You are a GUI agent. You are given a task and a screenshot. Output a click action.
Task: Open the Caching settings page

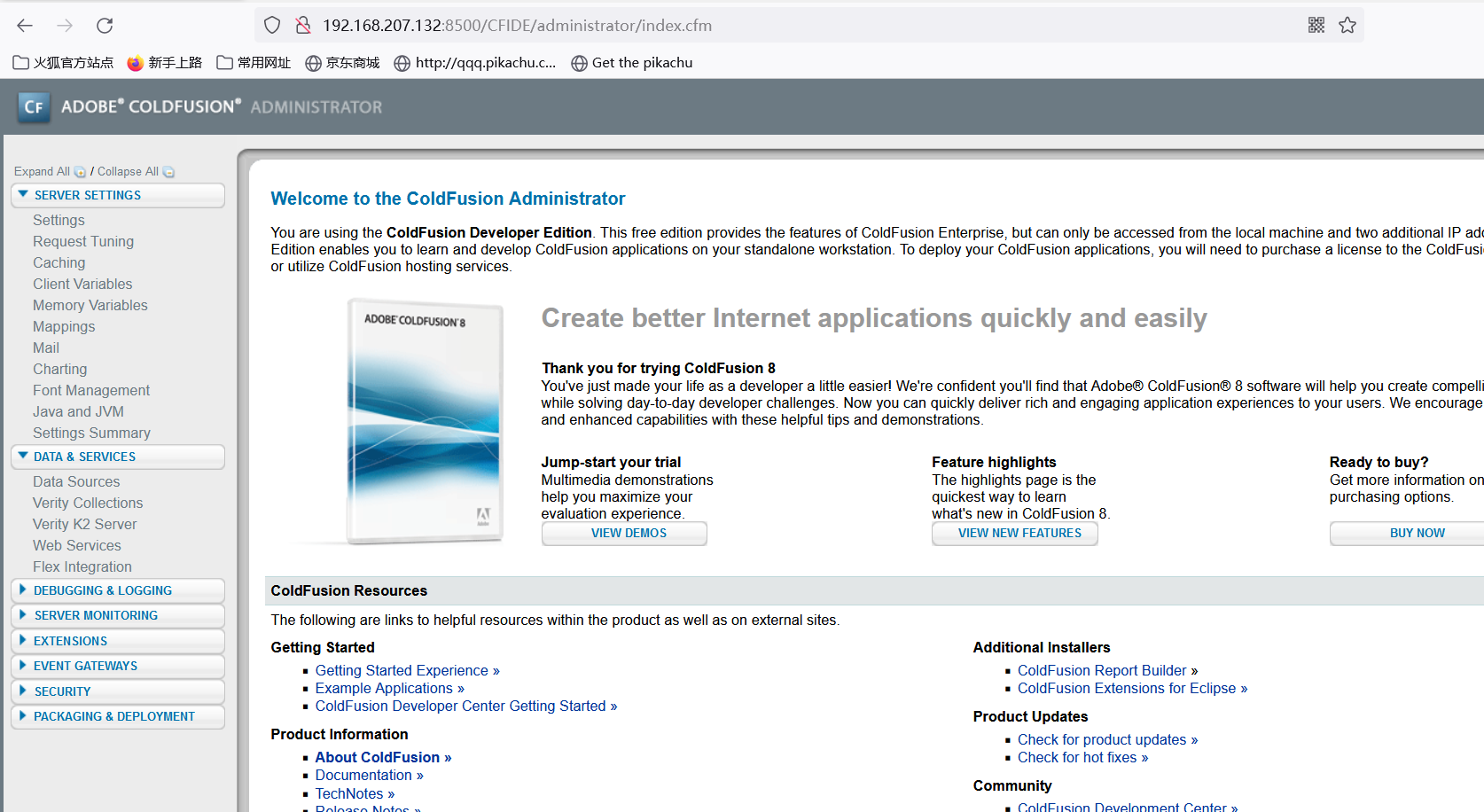(59, 262)
